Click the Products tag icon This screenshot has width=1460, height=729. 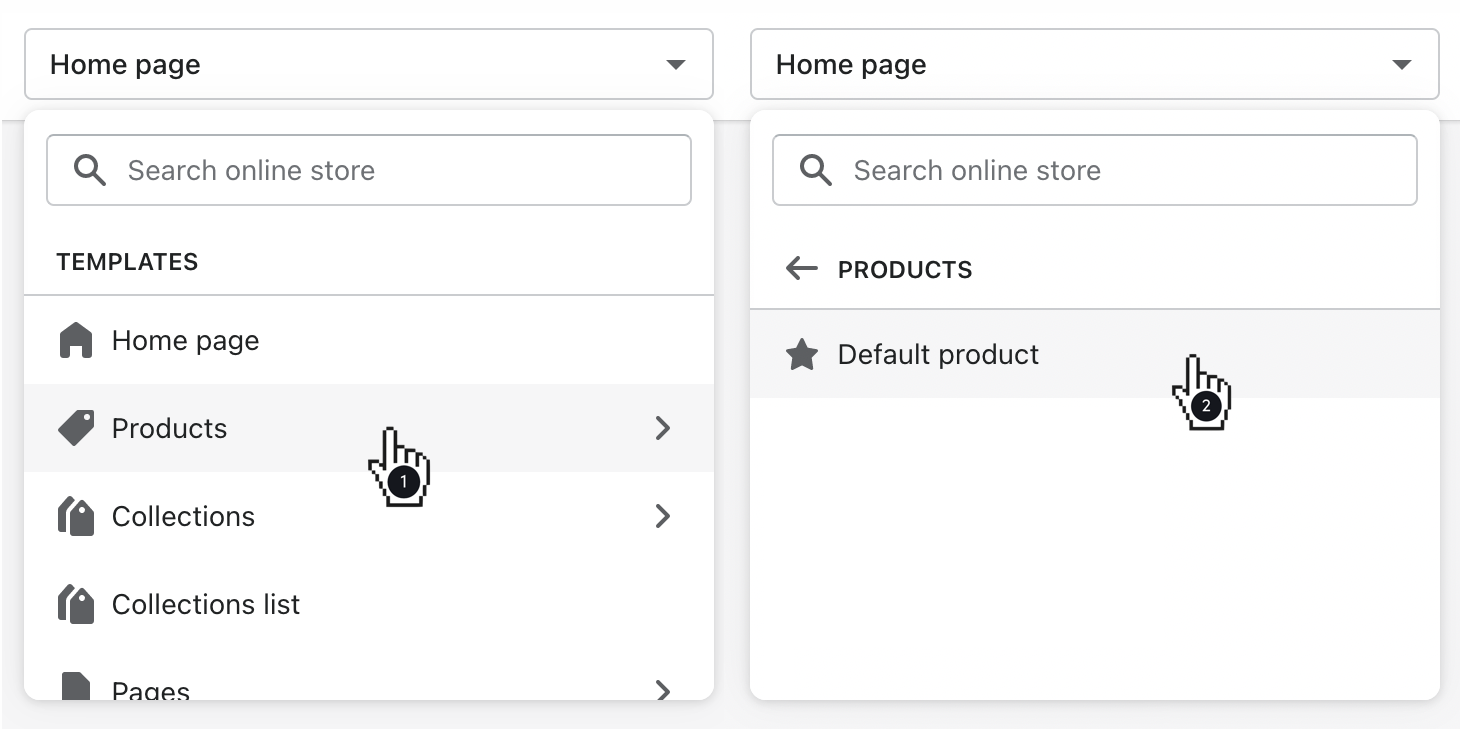(x=76, y=428)
